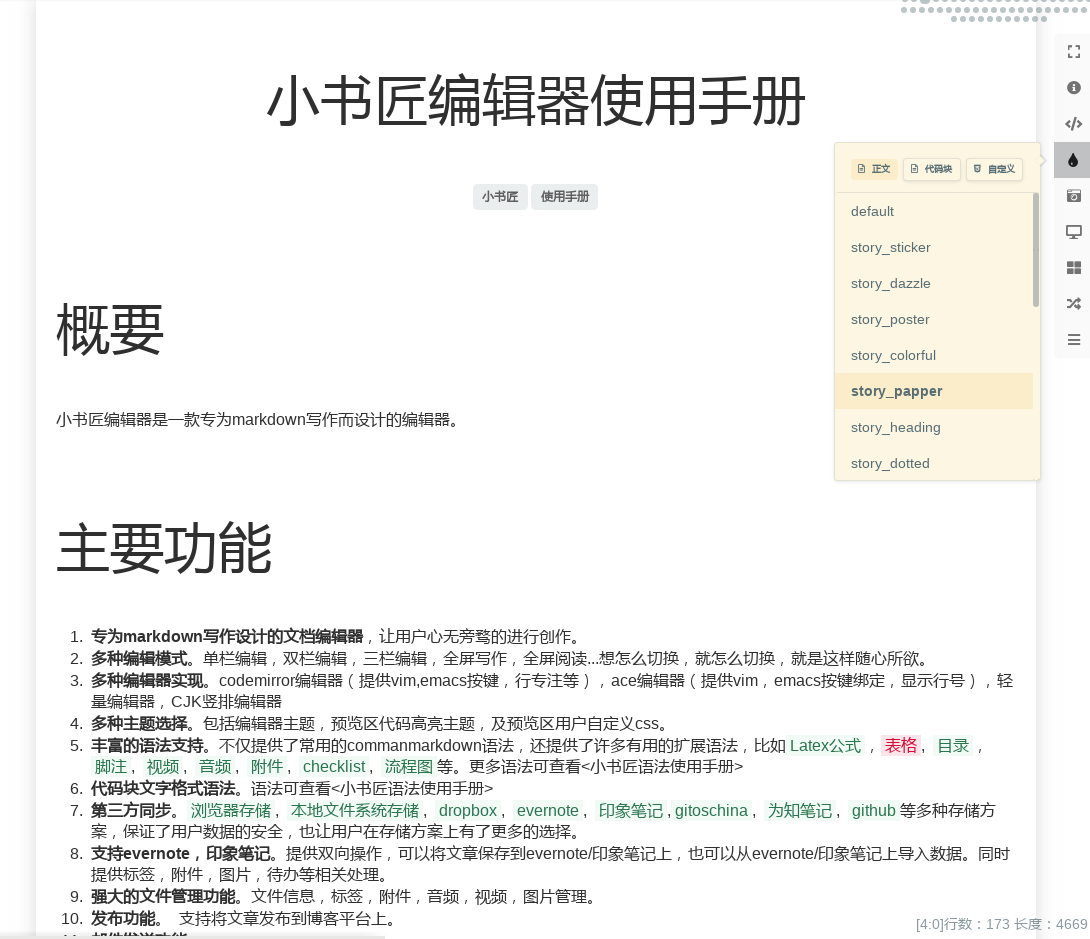
Task: Select the story_dotted theme
Action: [934, 464]
